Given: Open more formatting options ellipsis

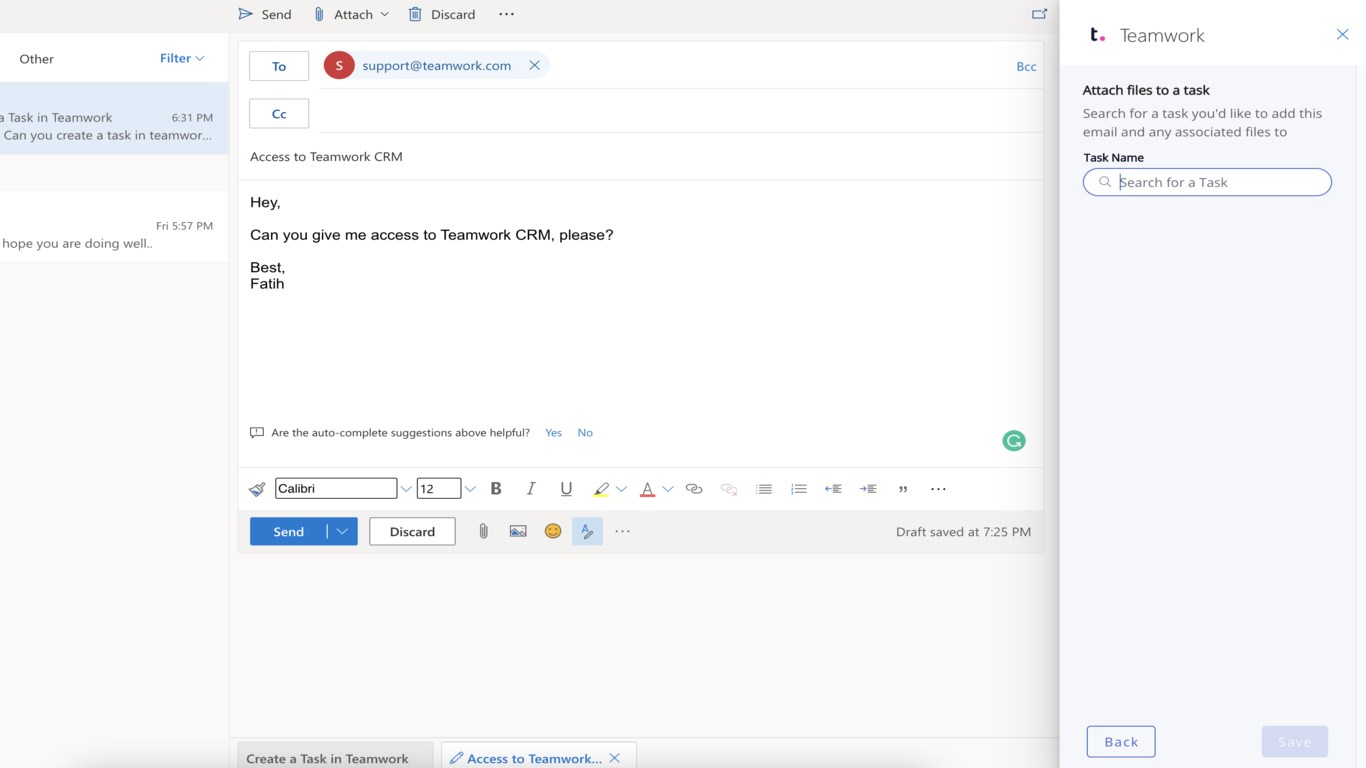Looking at the screenshot, I should [938, 489].
